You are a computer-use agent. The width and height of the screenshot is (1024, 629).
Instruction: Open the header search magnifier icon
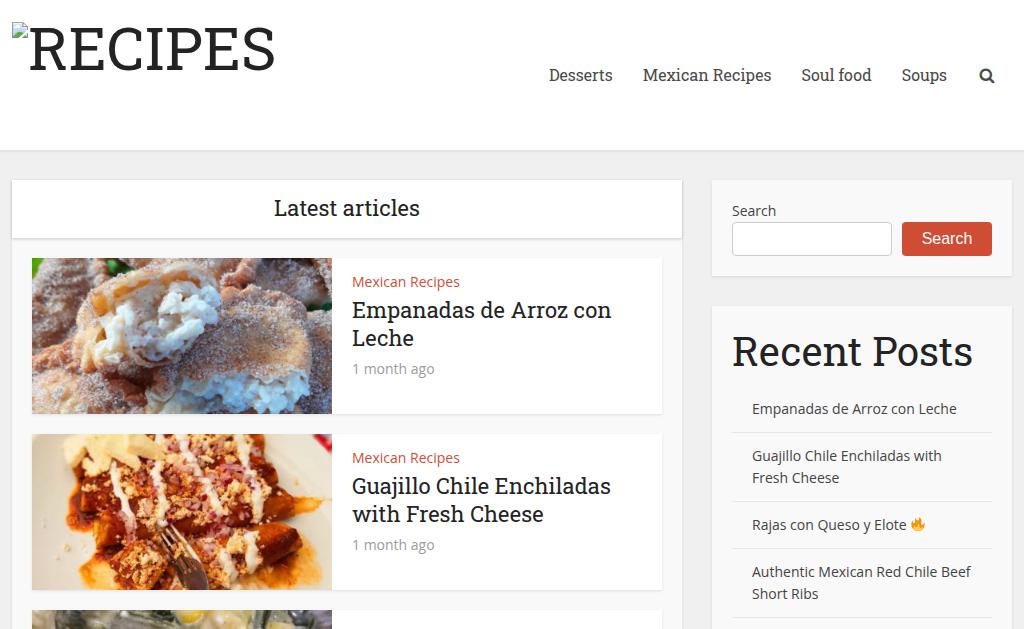tap(986, 76)
